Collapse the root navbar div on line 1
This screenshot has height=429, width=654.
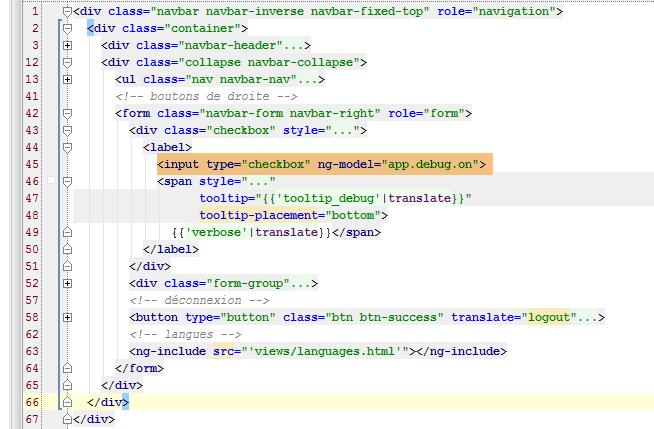[x=67, y=11]
